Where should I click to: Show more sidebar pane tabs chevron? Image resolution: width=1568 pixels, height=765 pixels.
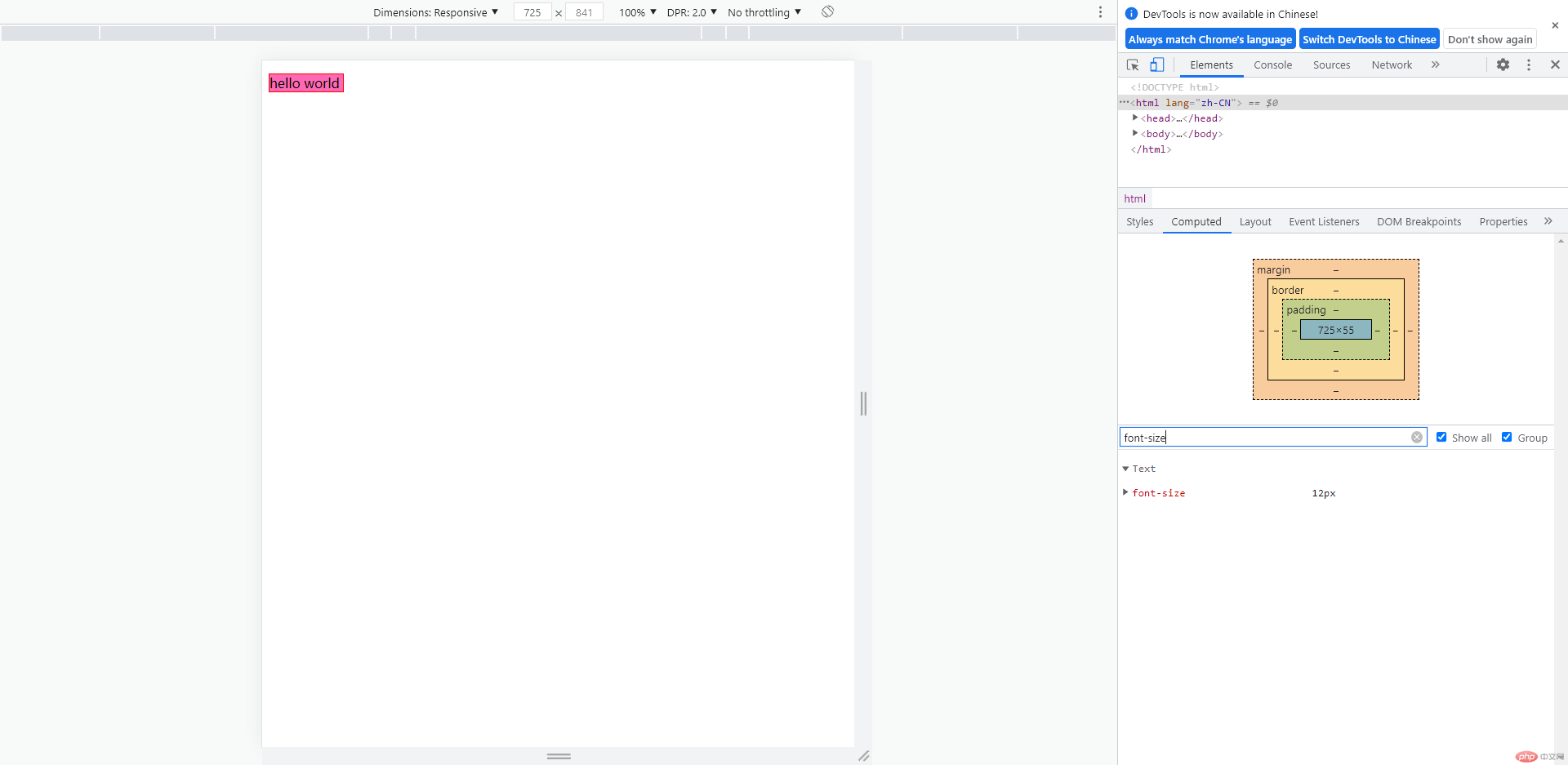[1548, 221]
